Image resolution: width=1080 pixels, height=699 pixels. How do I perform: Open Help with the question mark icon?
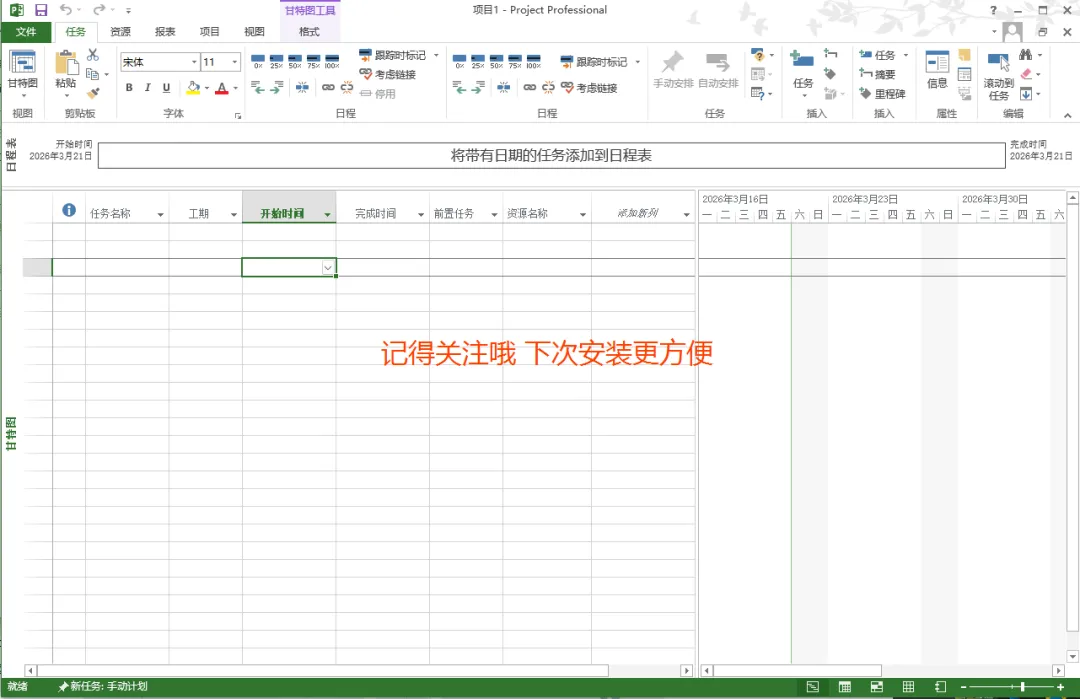tap(993, 10)
